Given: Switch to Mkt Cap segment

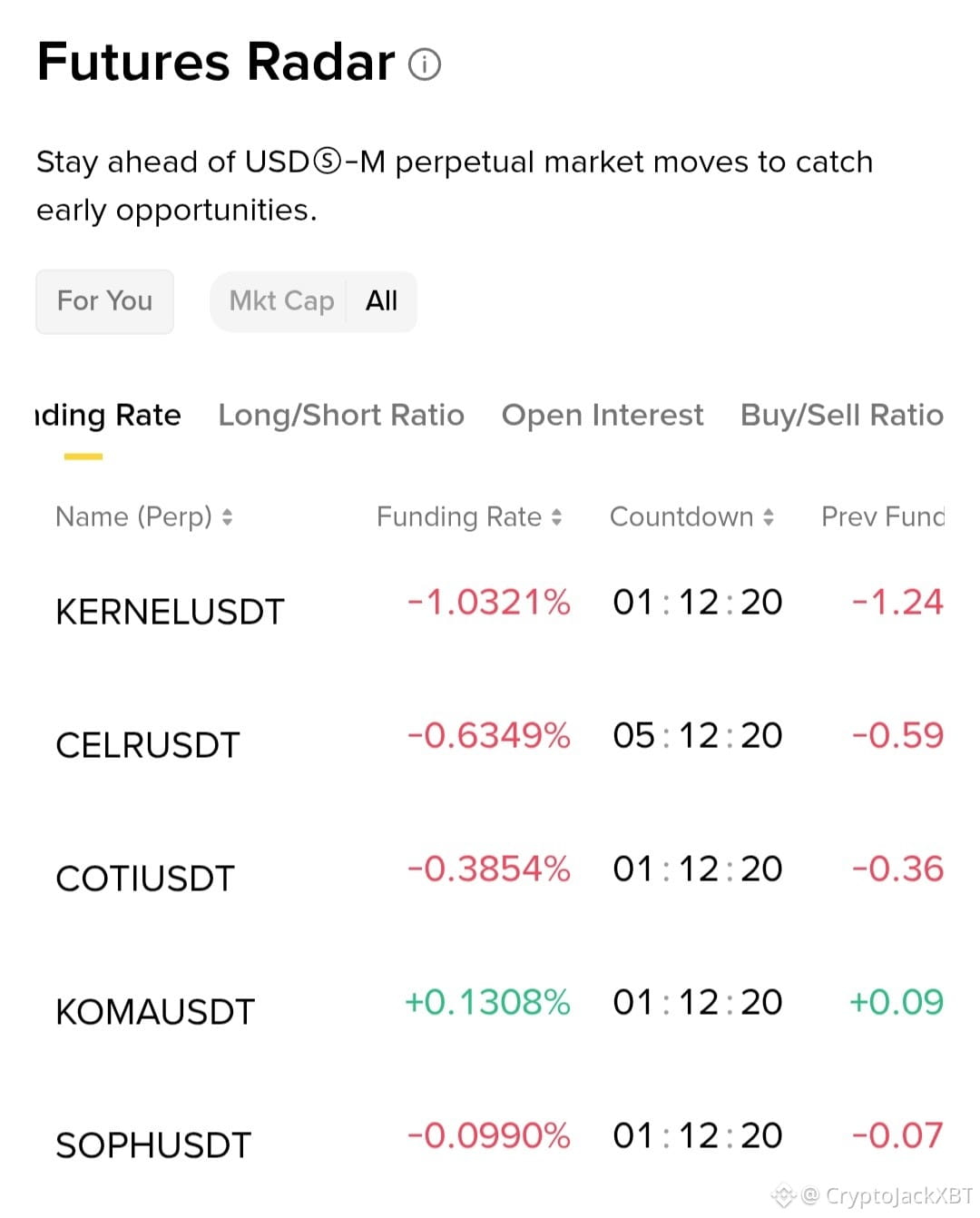Looking at the screenshot, I should 281,301.
